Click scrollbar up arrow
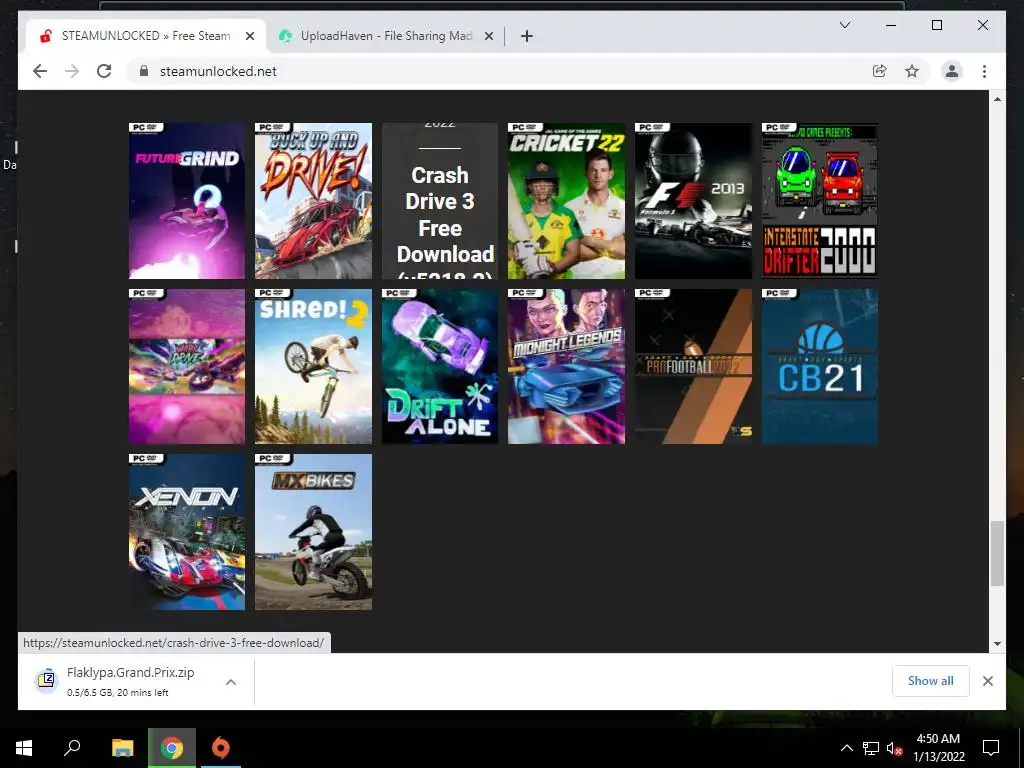Screen dimensions: 1024x768 (x=997, y=99)
